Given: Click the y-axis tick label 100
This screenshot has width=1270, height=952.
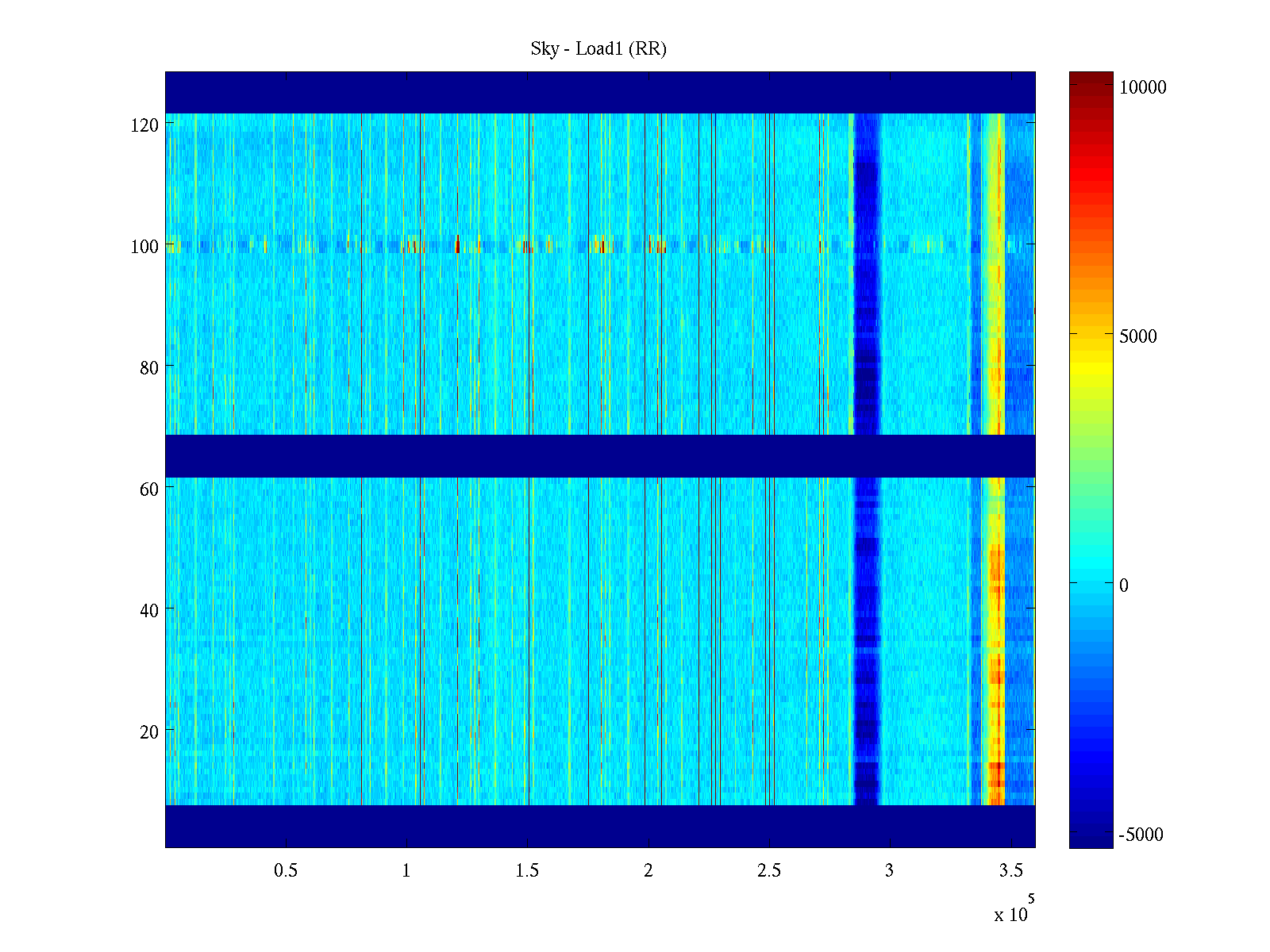Looking at the screenshot, I should 144,247.
